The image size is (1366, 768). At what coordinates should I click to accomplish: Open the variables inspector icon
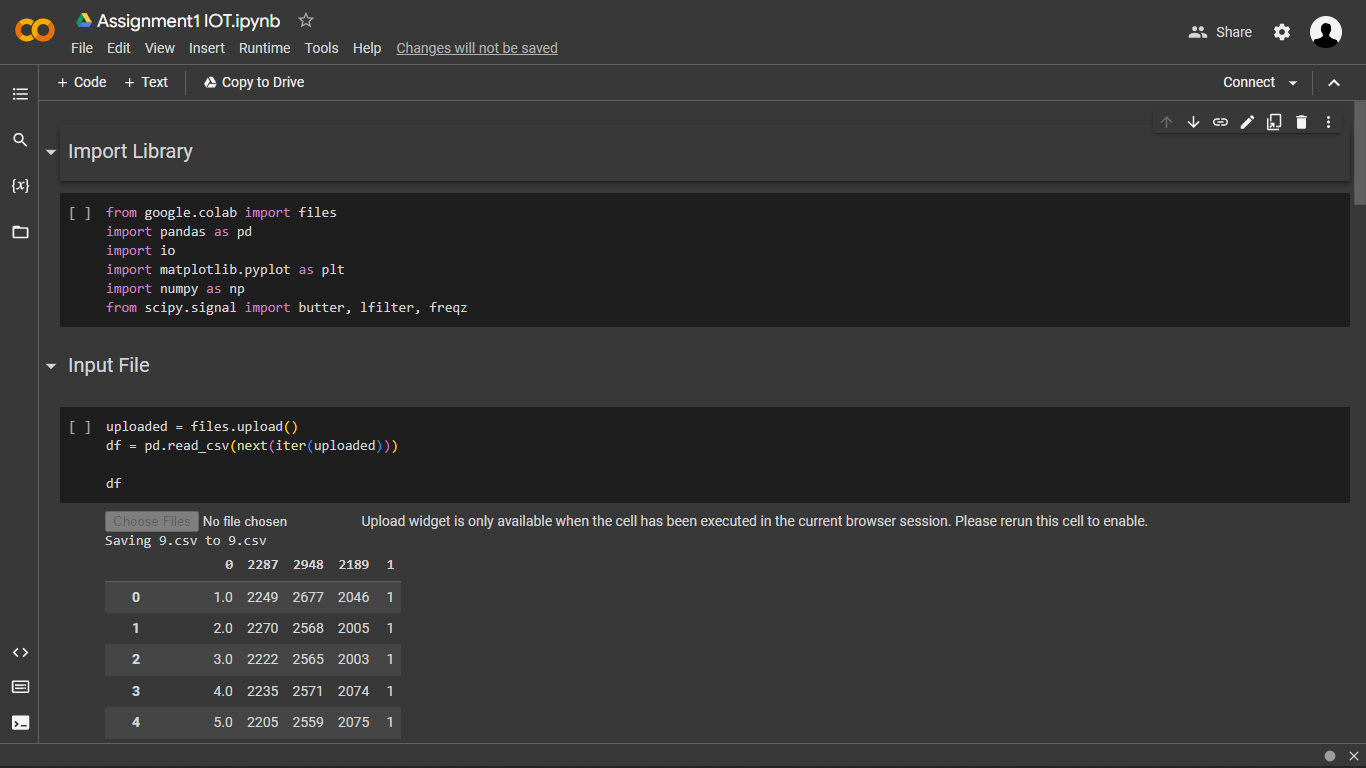point(20,186)
